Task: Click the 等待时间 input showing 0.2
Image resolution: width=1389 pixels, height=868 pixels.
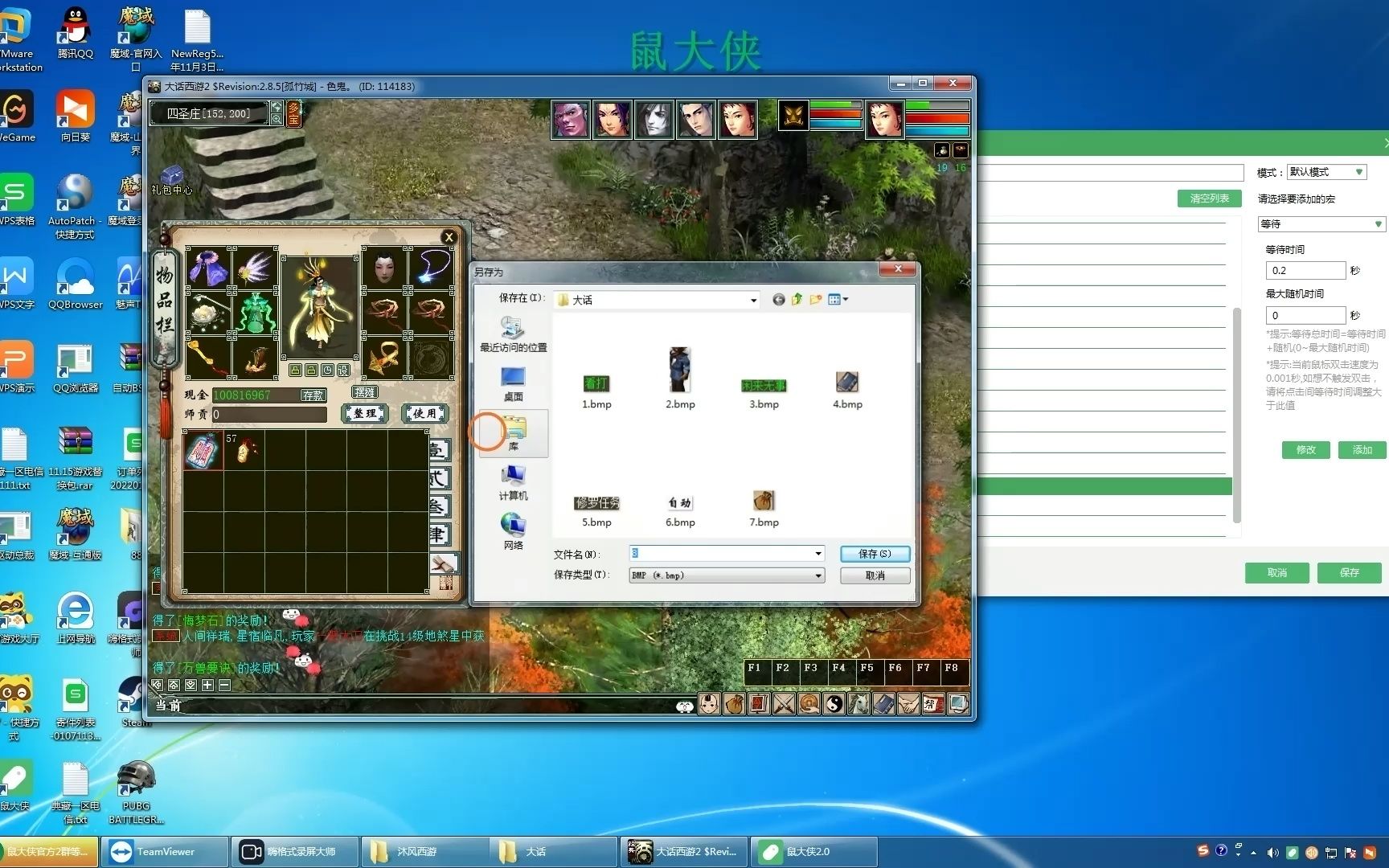Action: pos(1305,271)
